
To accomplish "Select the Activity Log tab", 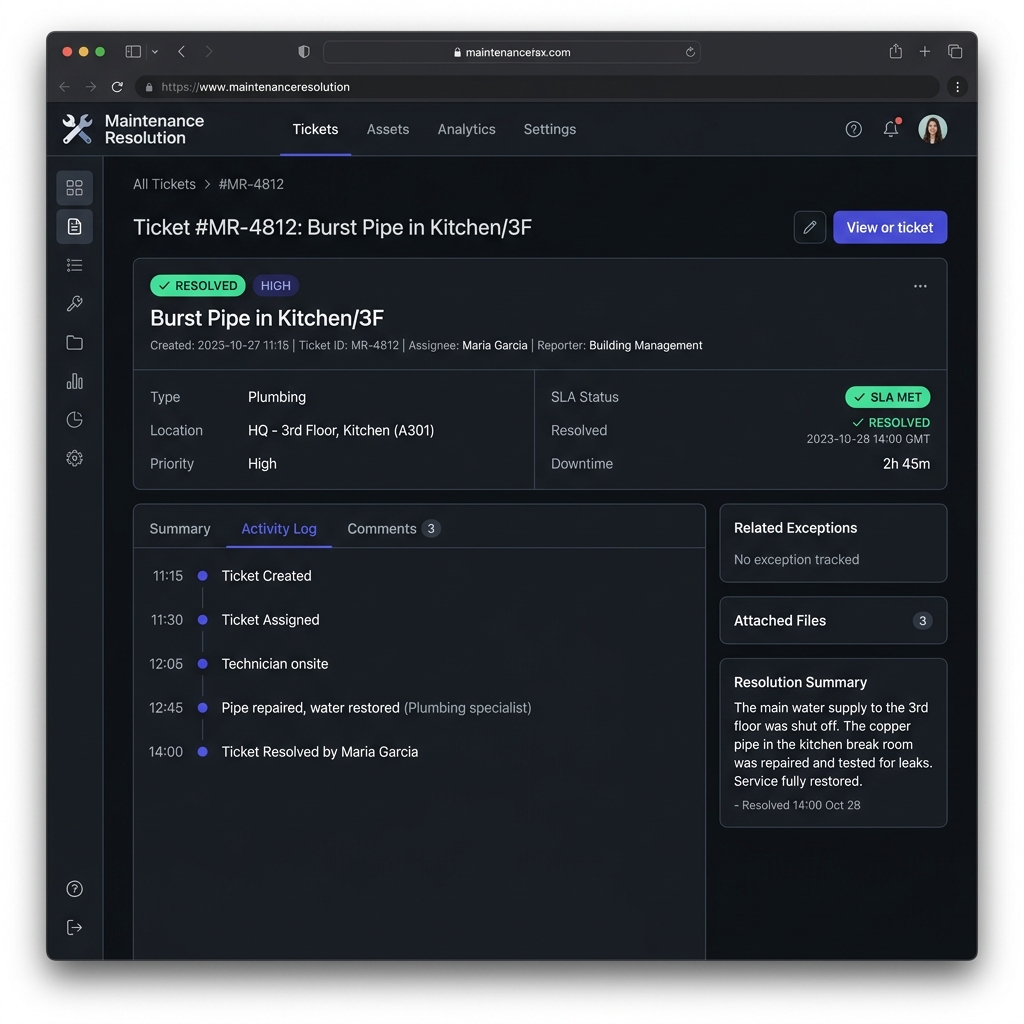I will 279,529.
